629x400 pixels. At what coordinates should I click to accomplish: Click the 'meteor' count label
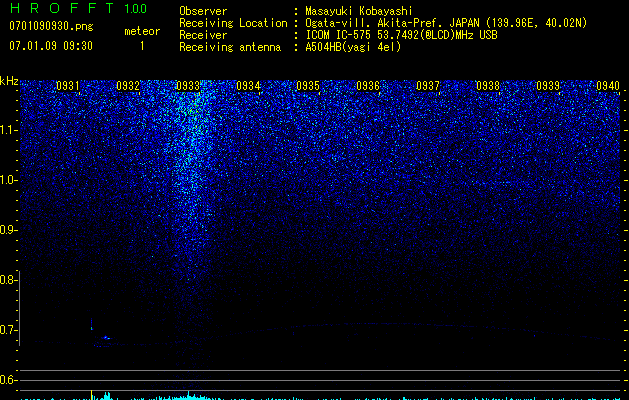(142, 31)
